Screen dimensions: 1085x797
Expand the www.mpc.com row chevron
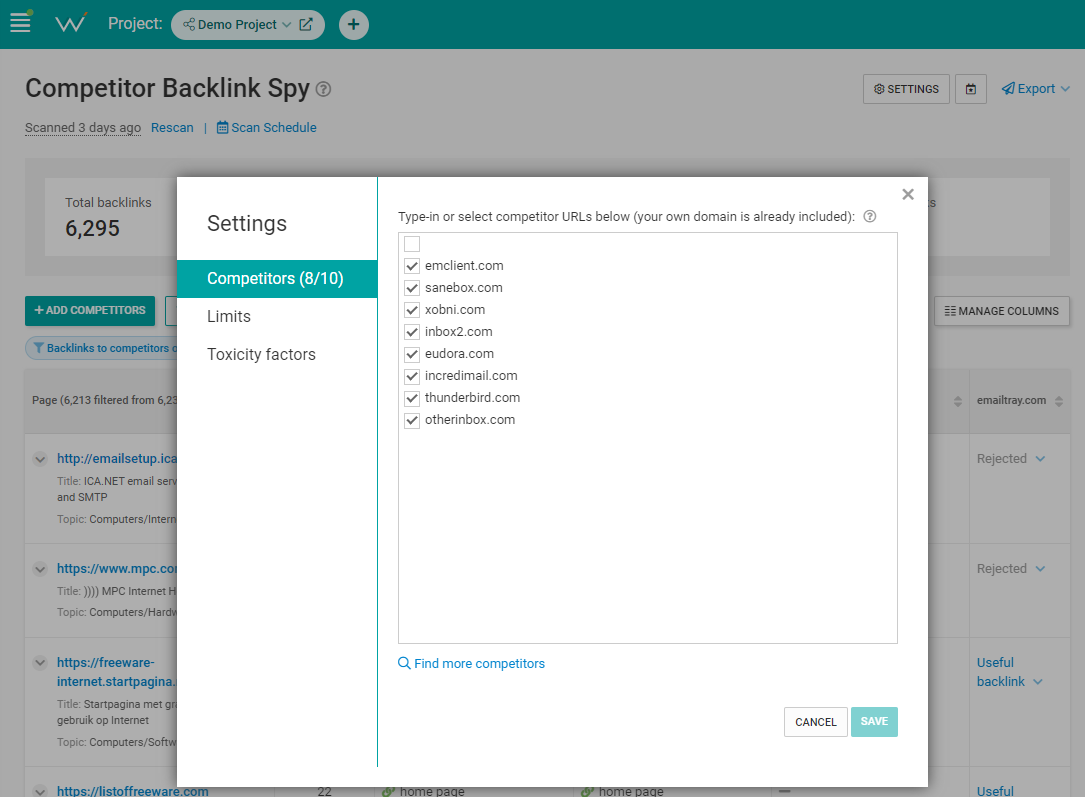pos(40,569)
